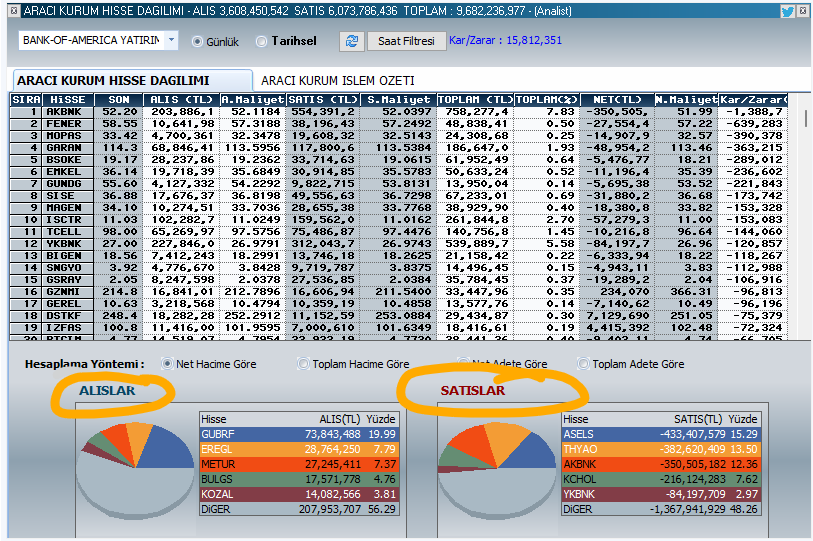This screenshot has width=813, height=541.
Task: Click the Saat Filtresi button
Action: [406, 41]
